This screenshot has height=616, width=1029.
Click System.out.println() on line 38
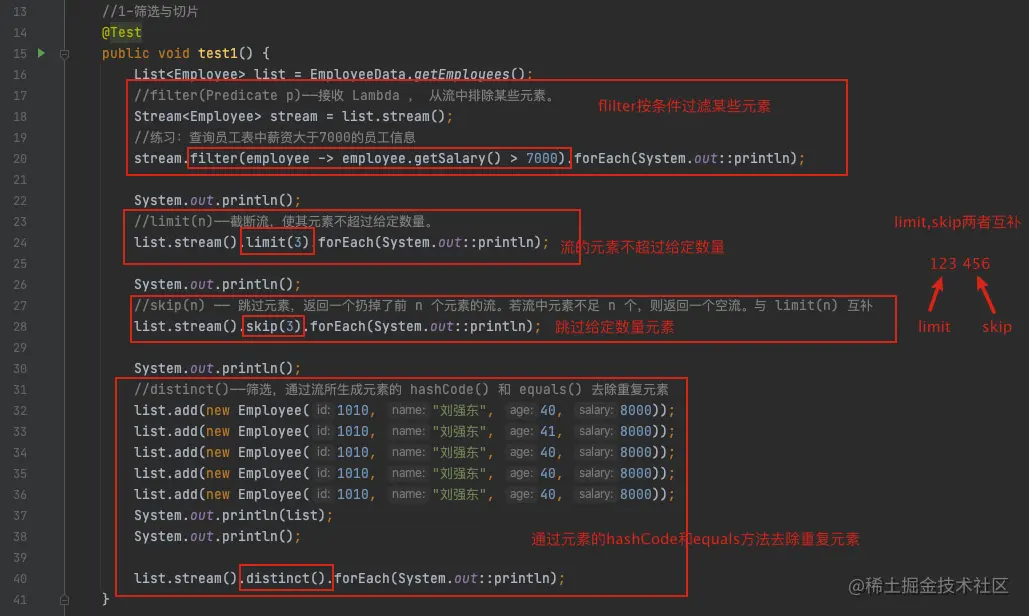217,536
